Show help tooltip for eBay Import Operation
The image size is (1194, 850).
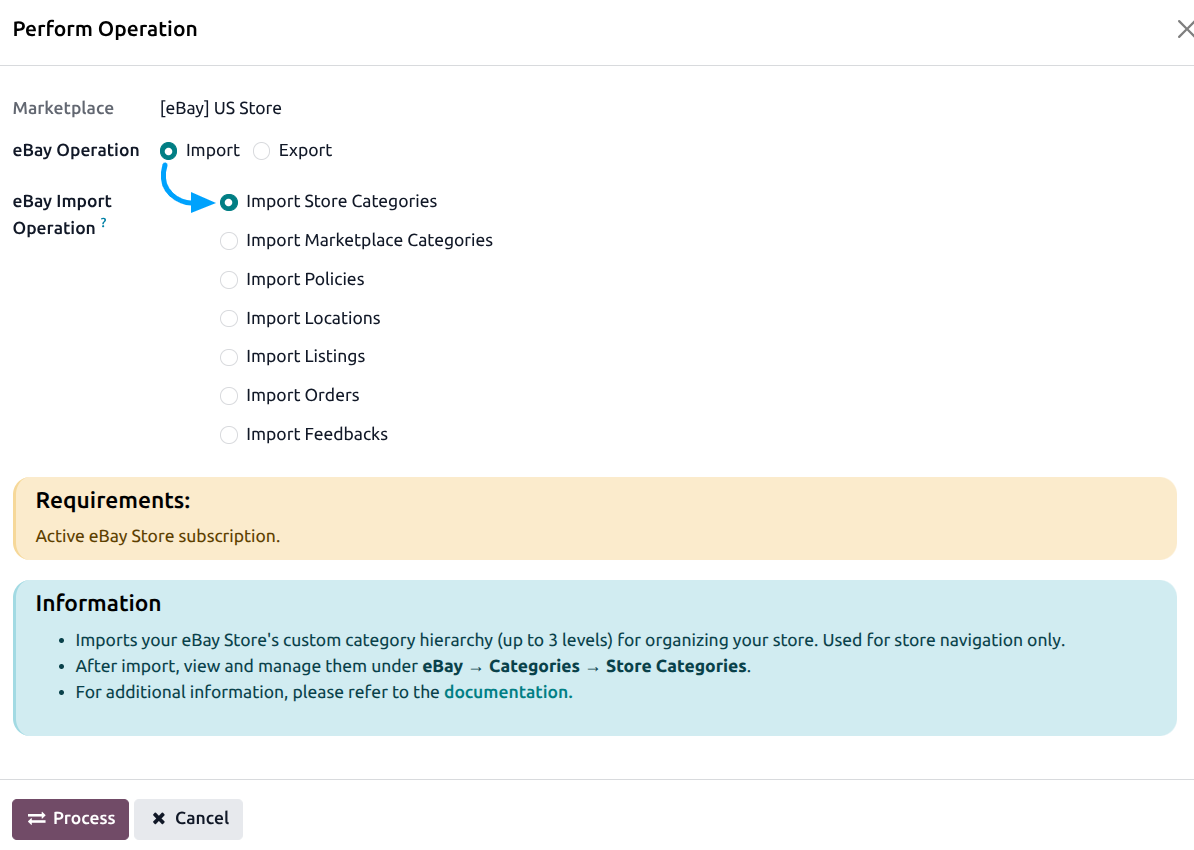(104, 222)
